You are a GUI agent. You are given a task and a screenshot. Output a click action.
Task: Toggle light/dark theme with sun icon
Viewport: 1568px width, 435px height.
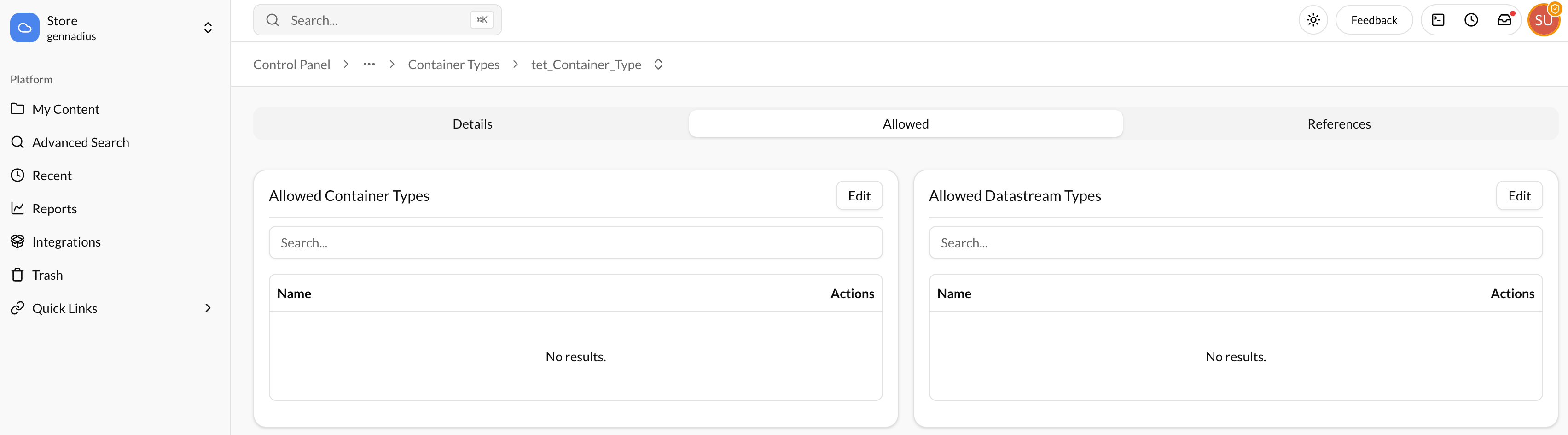[1313, 19]
